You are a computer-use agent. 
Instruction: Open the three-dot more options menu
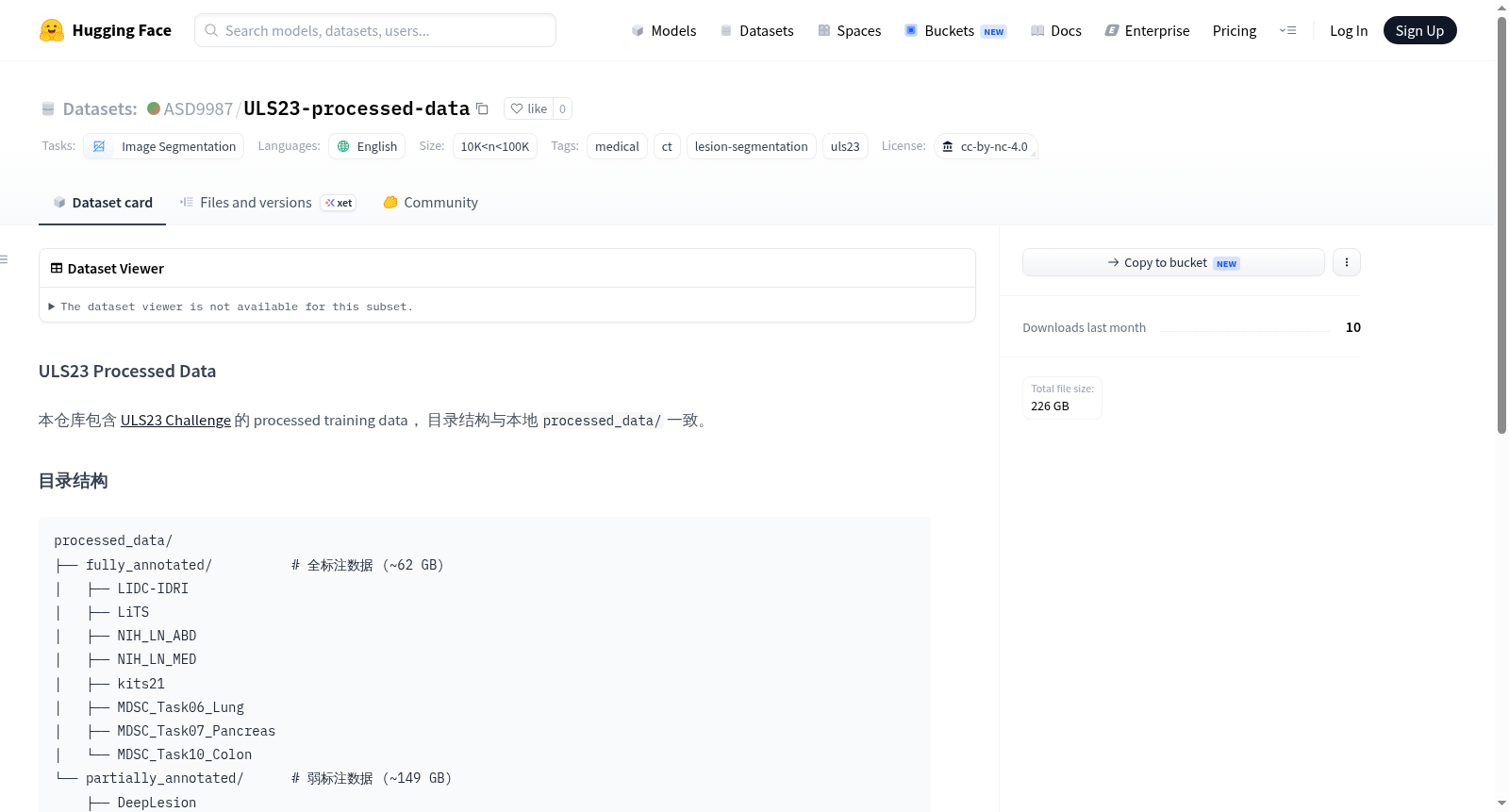[1347, 262]
